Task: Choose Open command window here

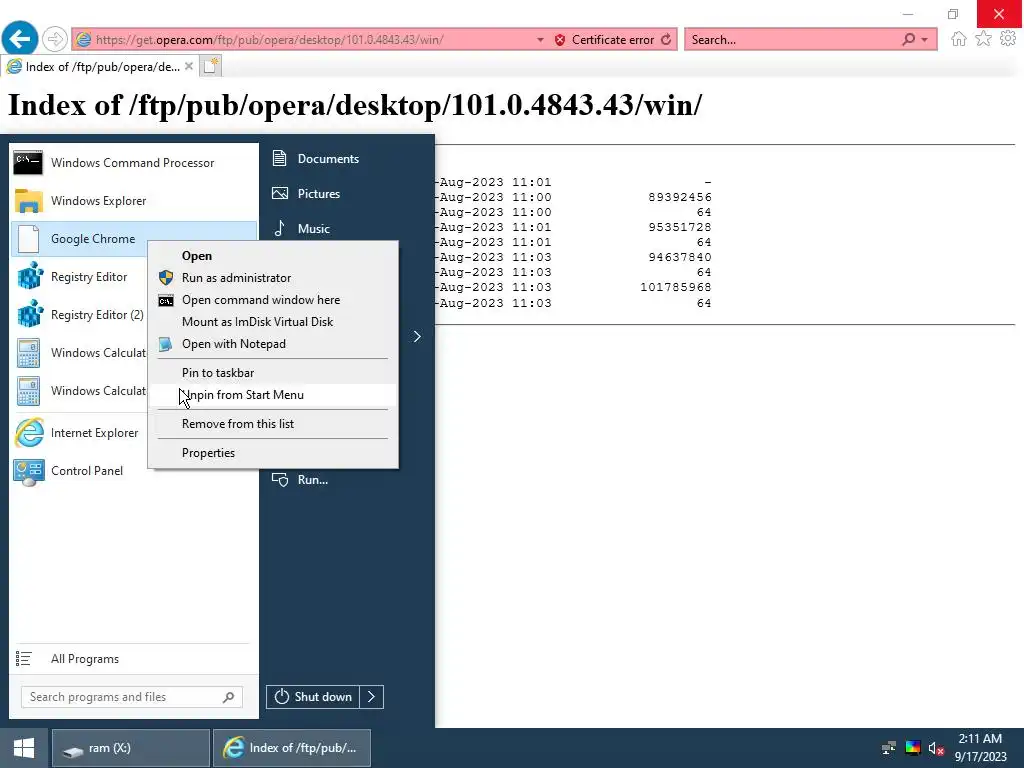Action: click(273, 300)
